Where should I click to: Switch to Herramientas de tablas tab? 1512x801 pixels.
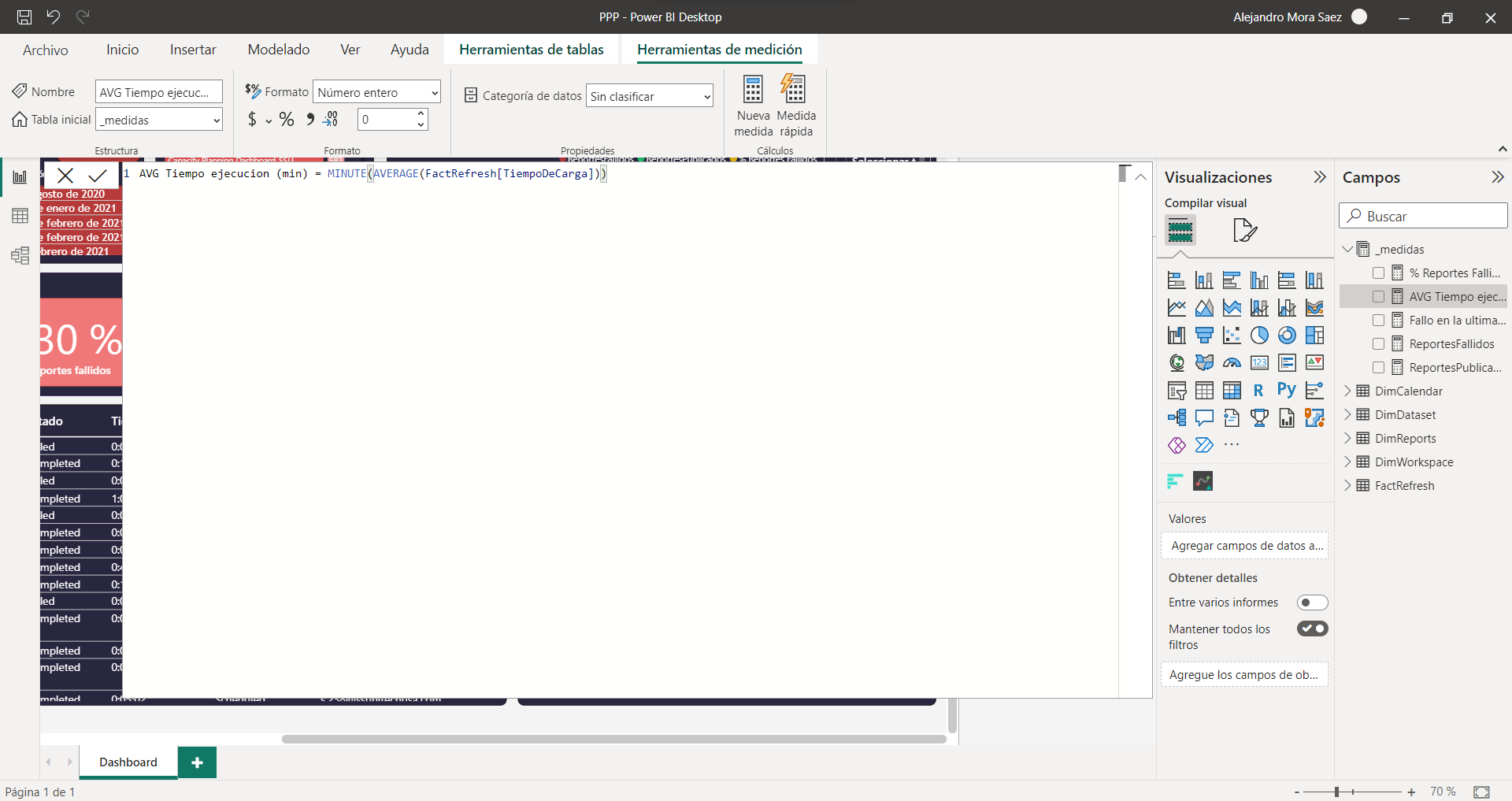(531, 50)
